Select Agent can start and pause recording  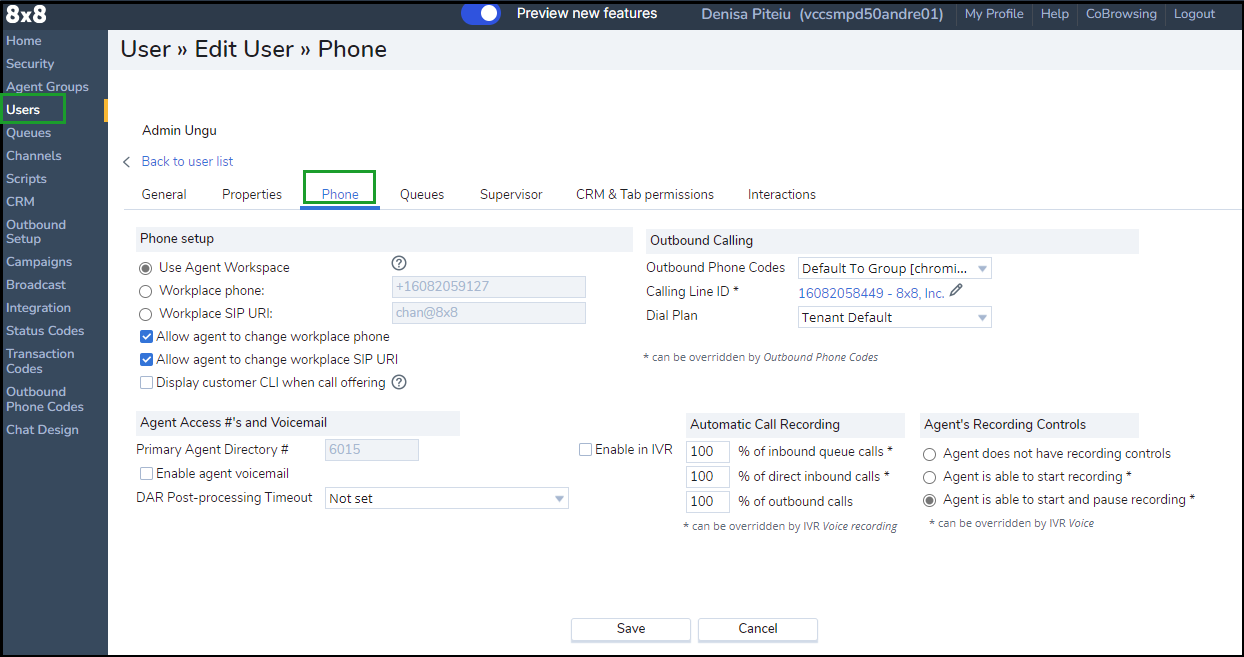pyautogui.click(x=930, y=500)
